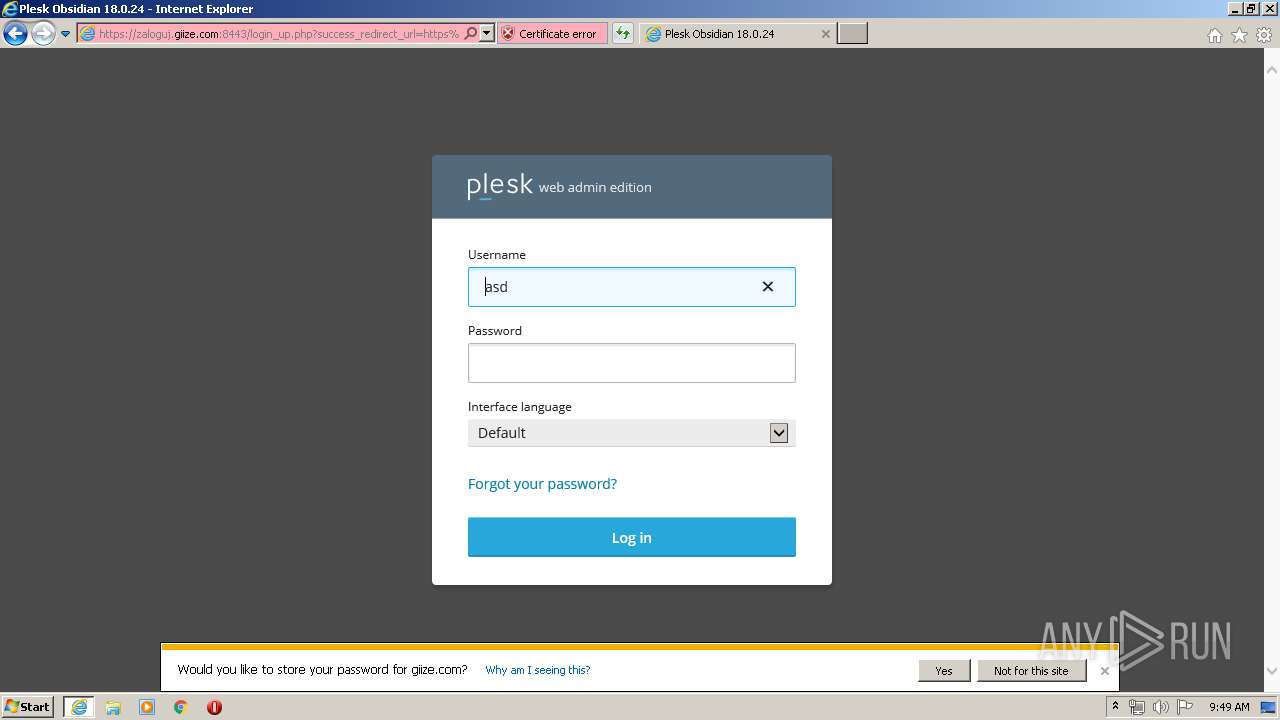Show hidden system tray icons
The image size is (1280, 720).
pyautogui.click(x=1115, y=707)
